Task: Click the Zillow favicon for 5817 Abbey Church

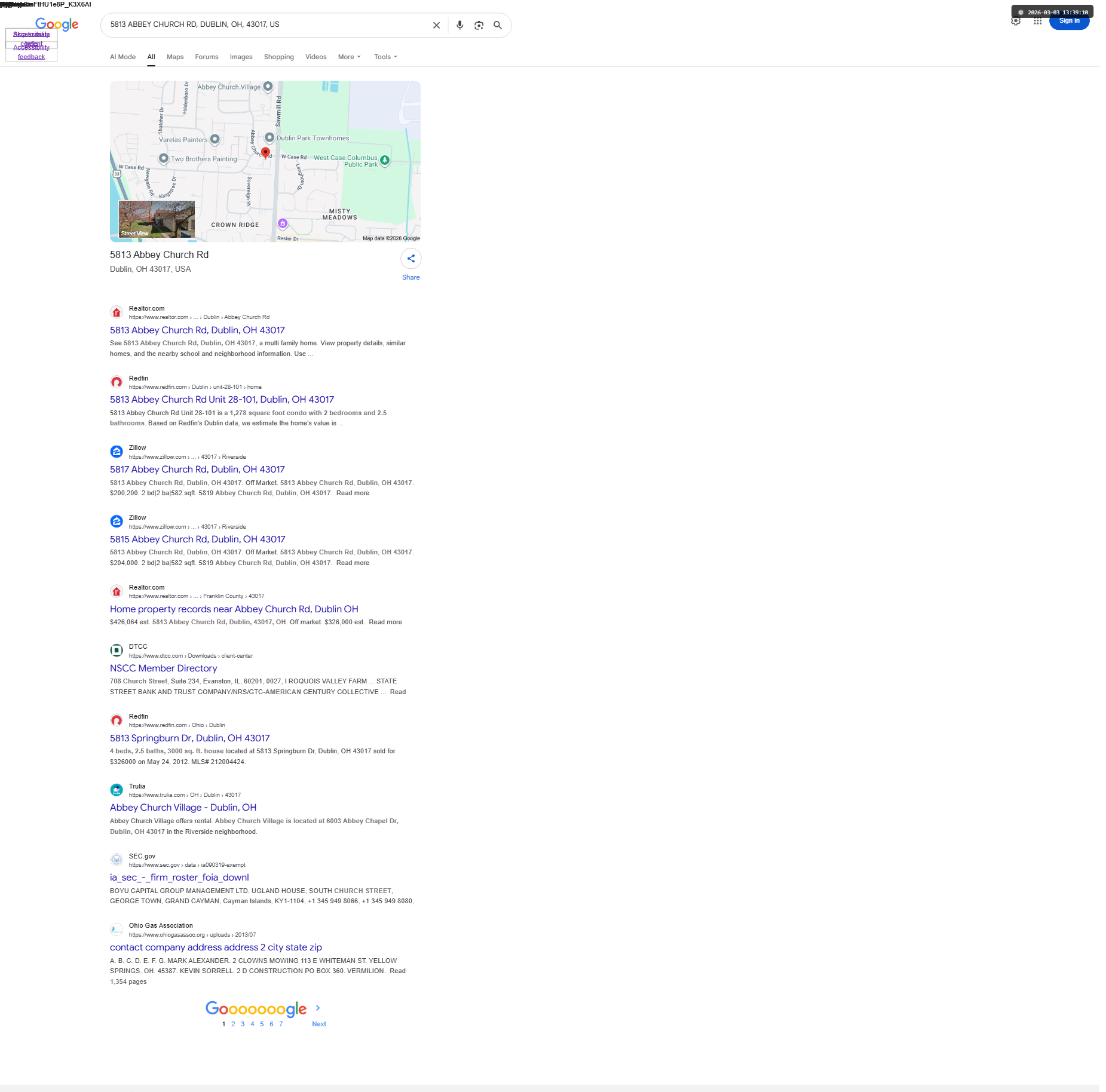Action: [x=117, y=452]
